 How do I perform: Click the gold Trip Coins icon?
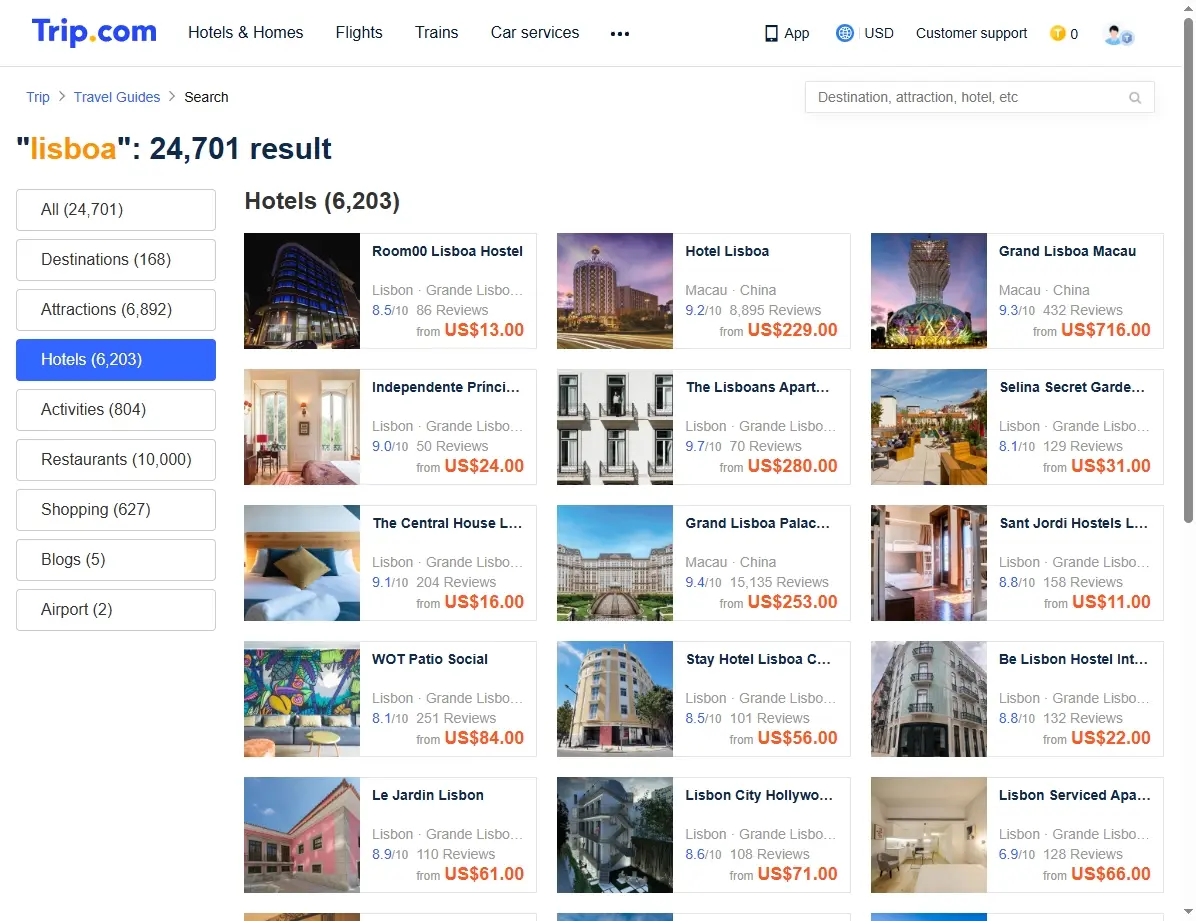pos(1057,33)
